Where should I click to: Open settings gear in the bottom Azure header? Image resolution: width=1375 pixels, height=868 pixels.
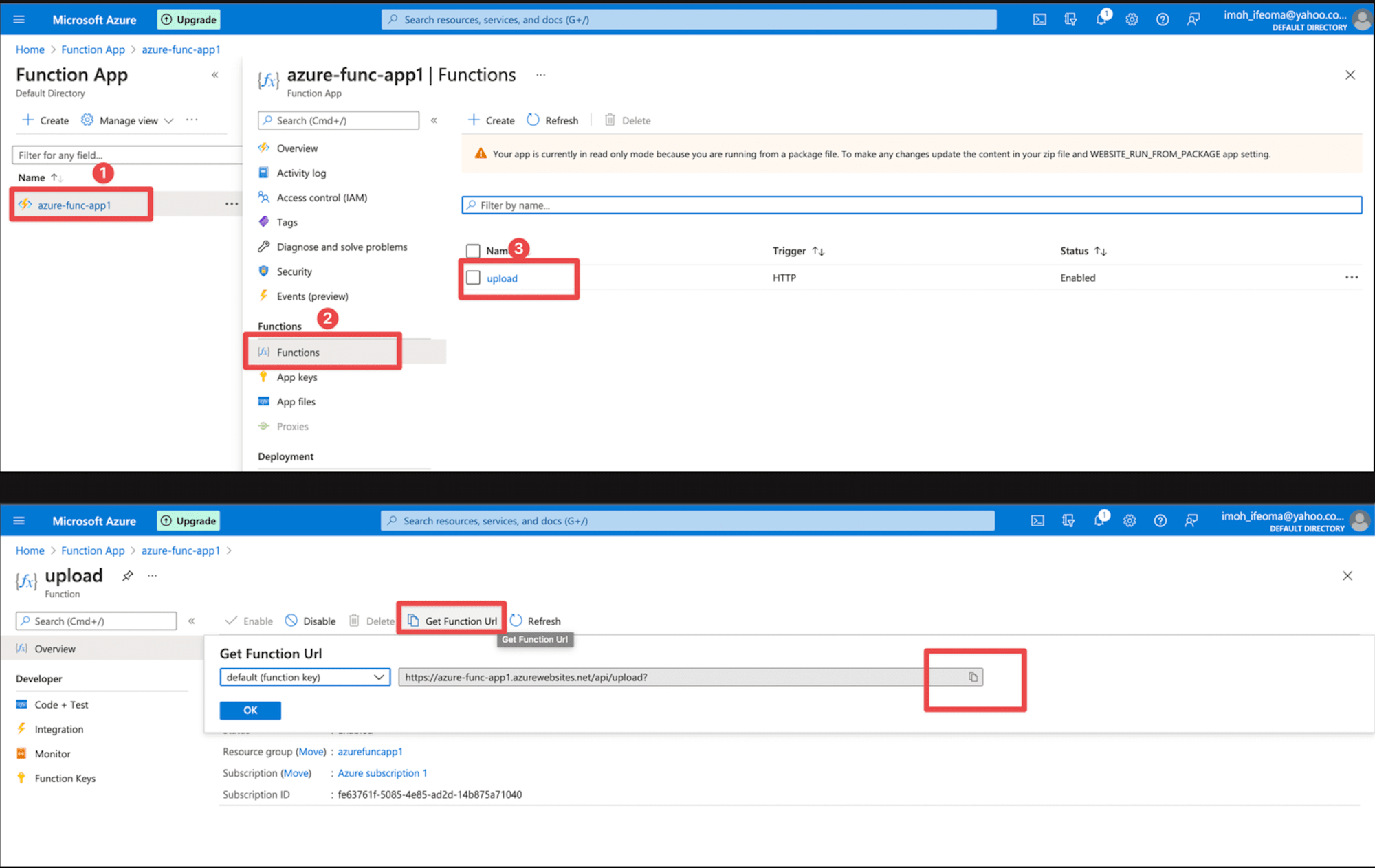pos(1130,520)
